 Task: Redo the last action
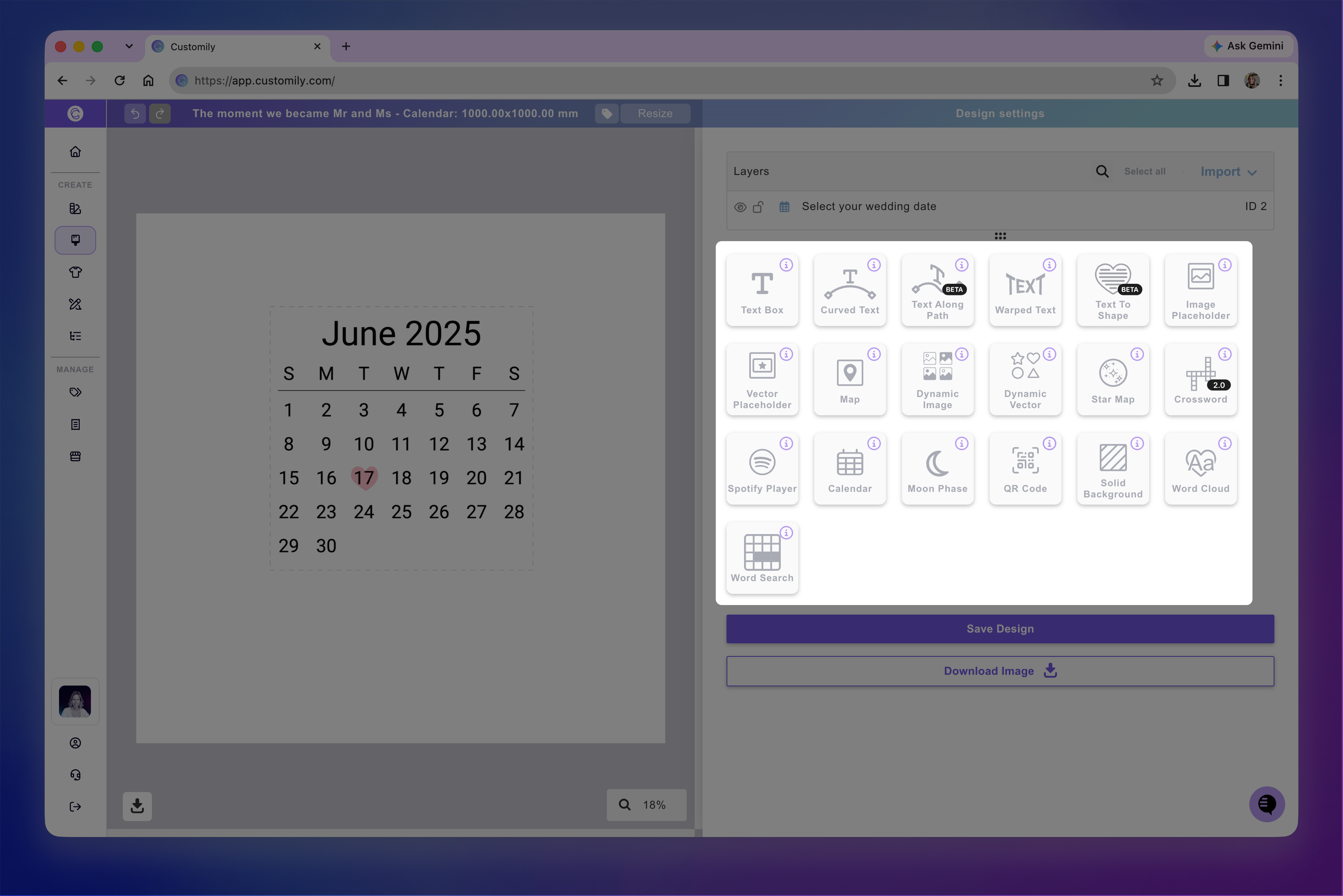160,114
